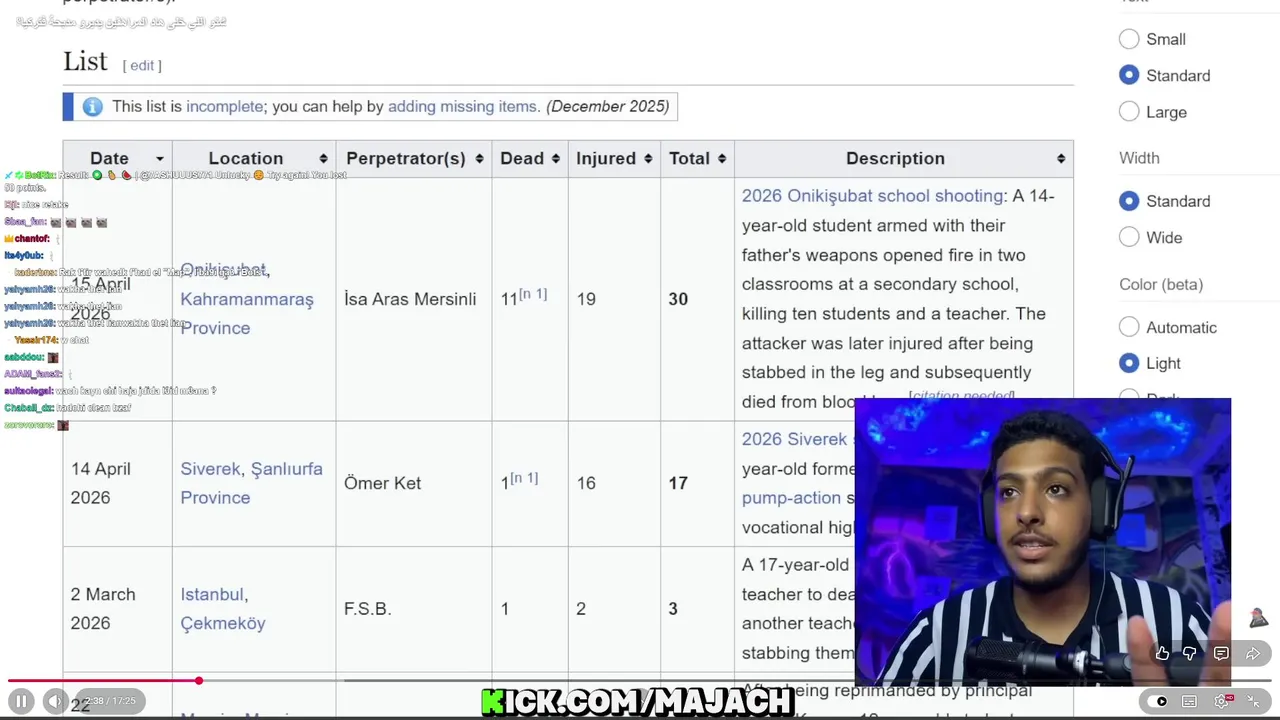This screenshot has width=1280, height=720.
Task: Select the Standard text size option
Action: (x=1129, y=75)
